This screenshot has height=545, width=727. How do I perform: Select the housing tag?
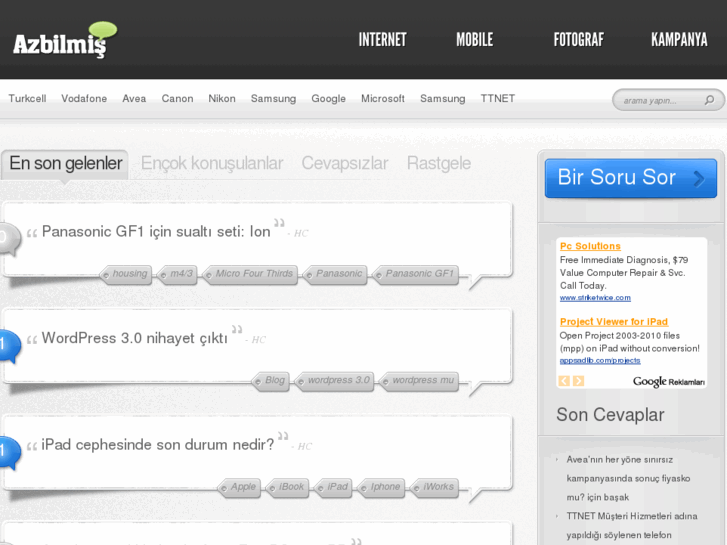coord(126,274)
